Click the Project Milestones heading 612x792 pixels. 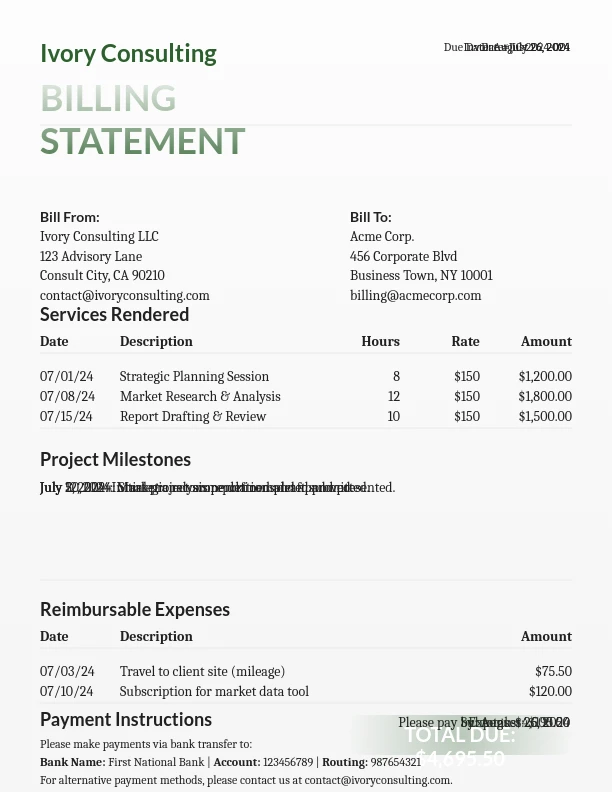tap(115, 460)
